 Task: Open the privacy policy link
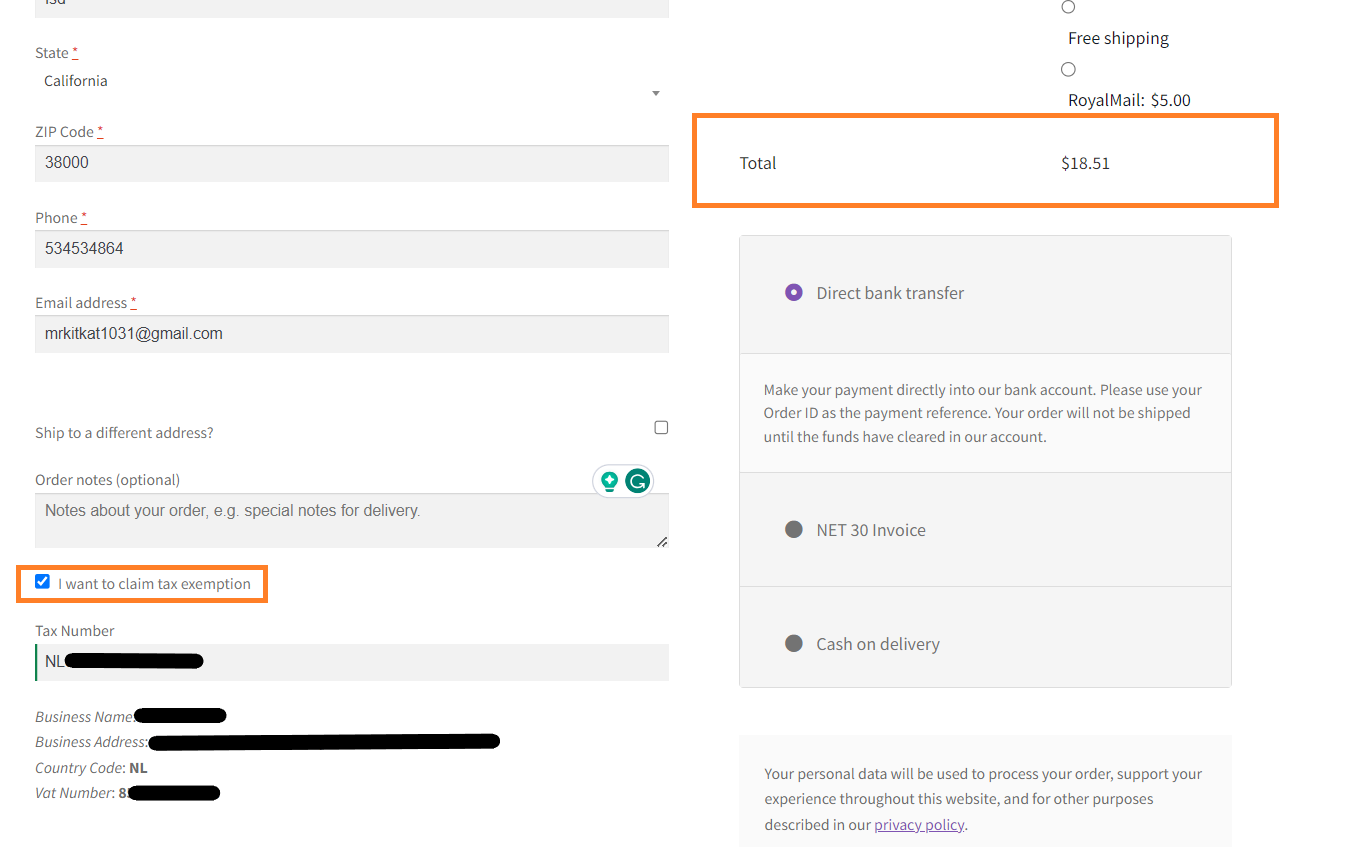919,825
